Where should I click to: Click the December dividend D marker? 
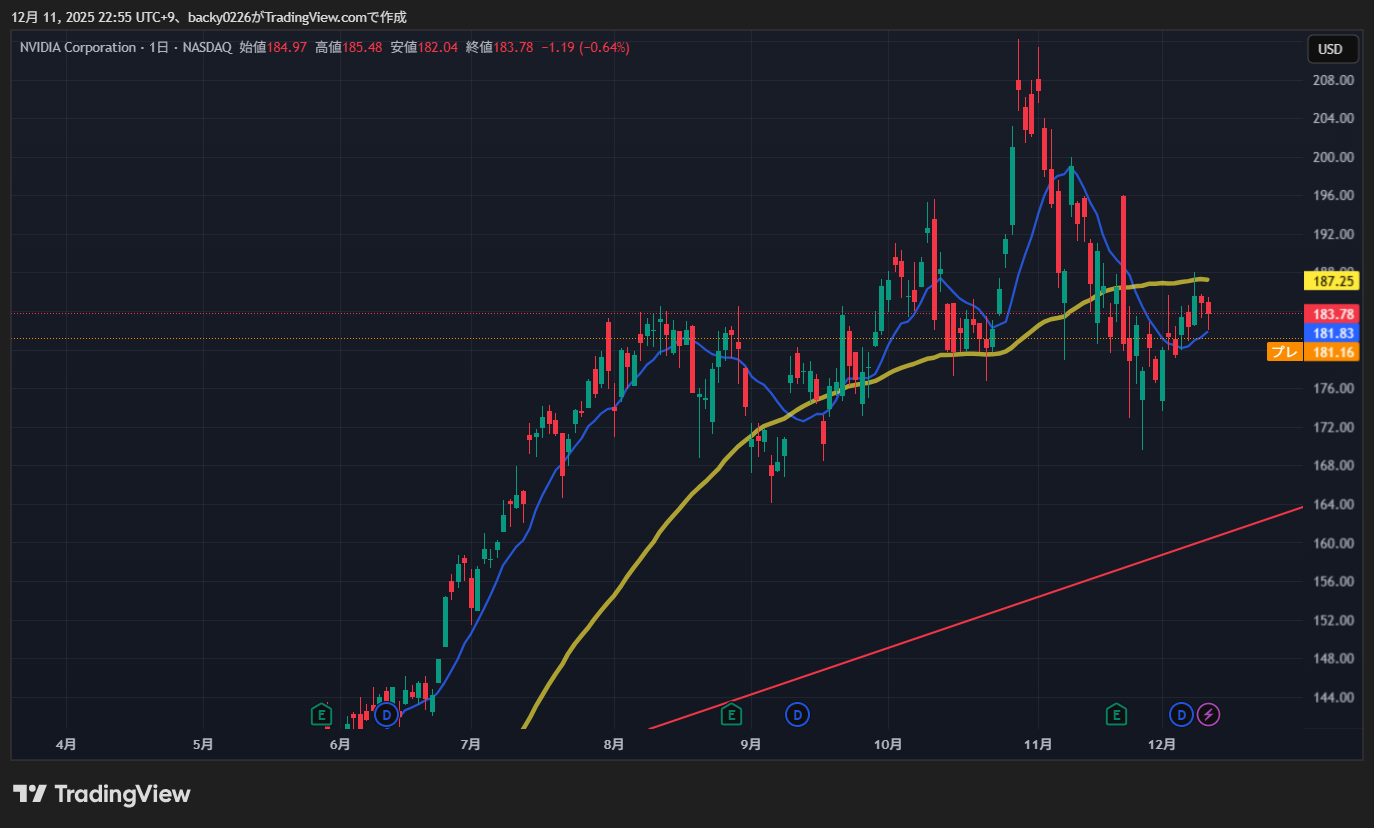(1181, 714)
